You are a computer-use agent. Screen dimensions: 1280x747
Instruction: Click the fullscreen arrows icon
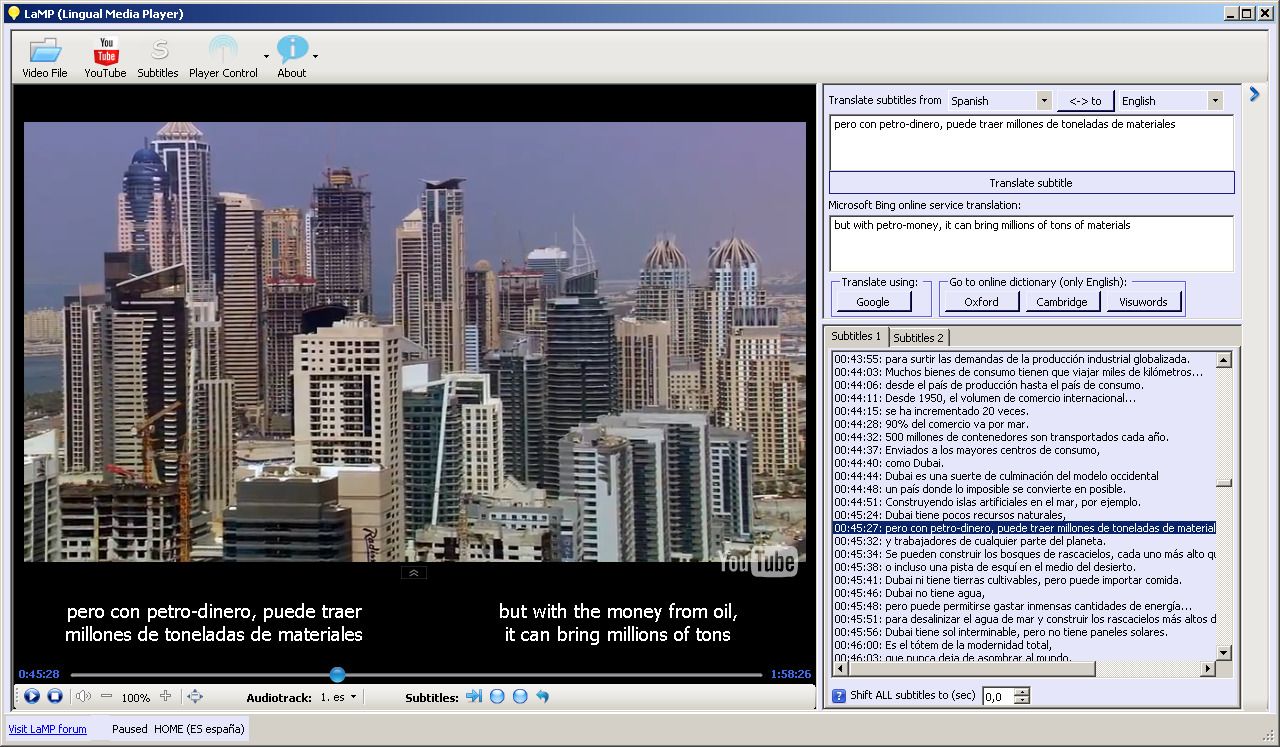coord(197,697)
